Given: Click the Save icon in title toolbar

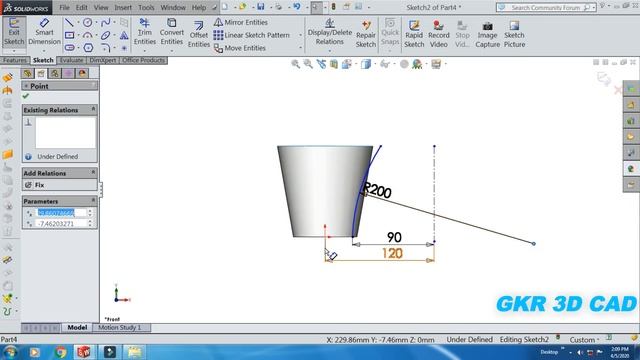Looking at the screenshot, I should coord(260,7).
